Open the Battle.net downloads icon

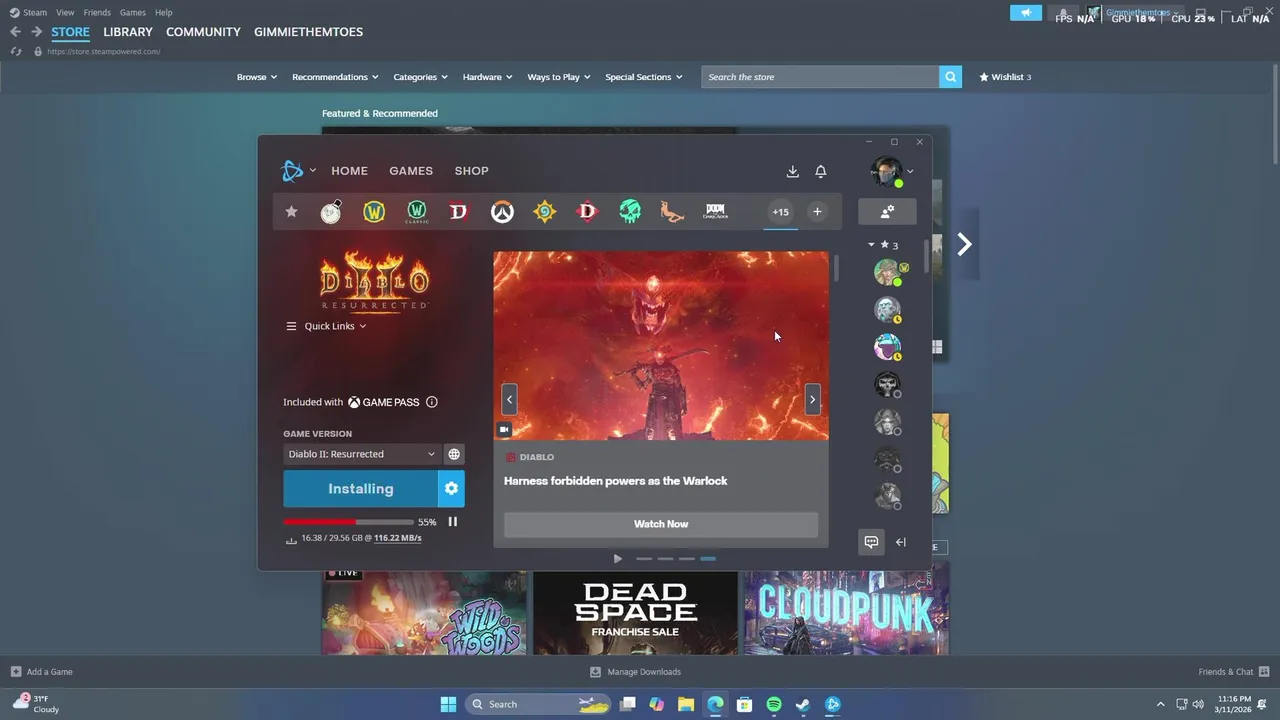(x=792, y=171)
